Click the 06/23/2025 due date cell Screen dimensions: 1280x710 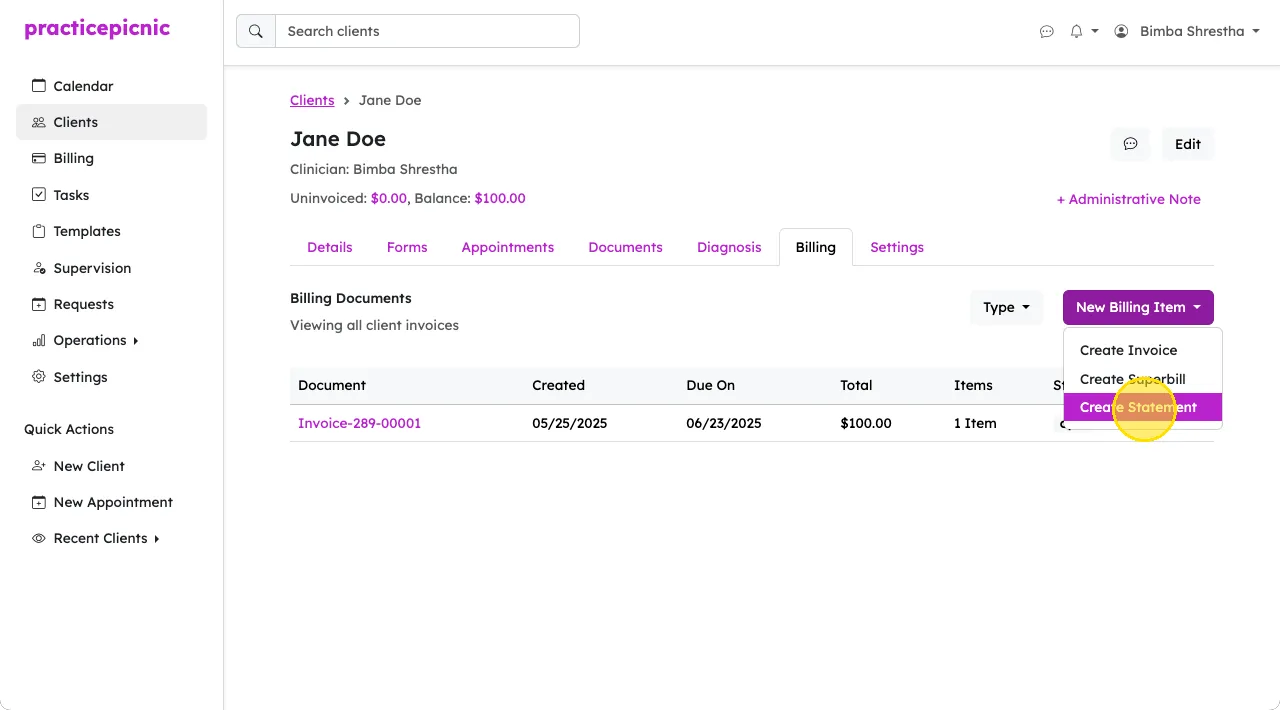pyautogui.click(x=724, y=423)
